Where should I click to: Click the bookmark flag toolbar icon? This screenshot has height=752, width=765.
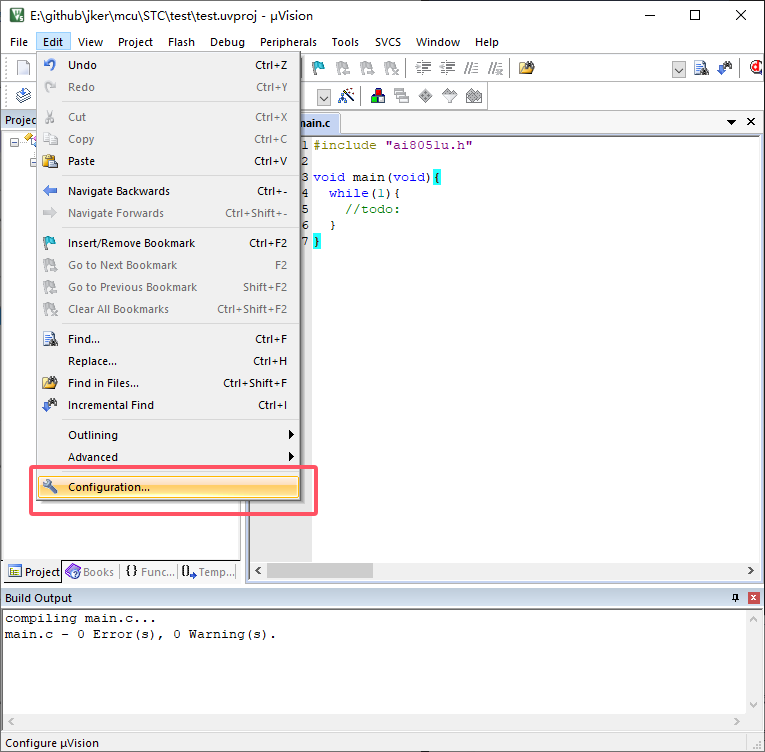pyautogui.click(x=319, y=68)
